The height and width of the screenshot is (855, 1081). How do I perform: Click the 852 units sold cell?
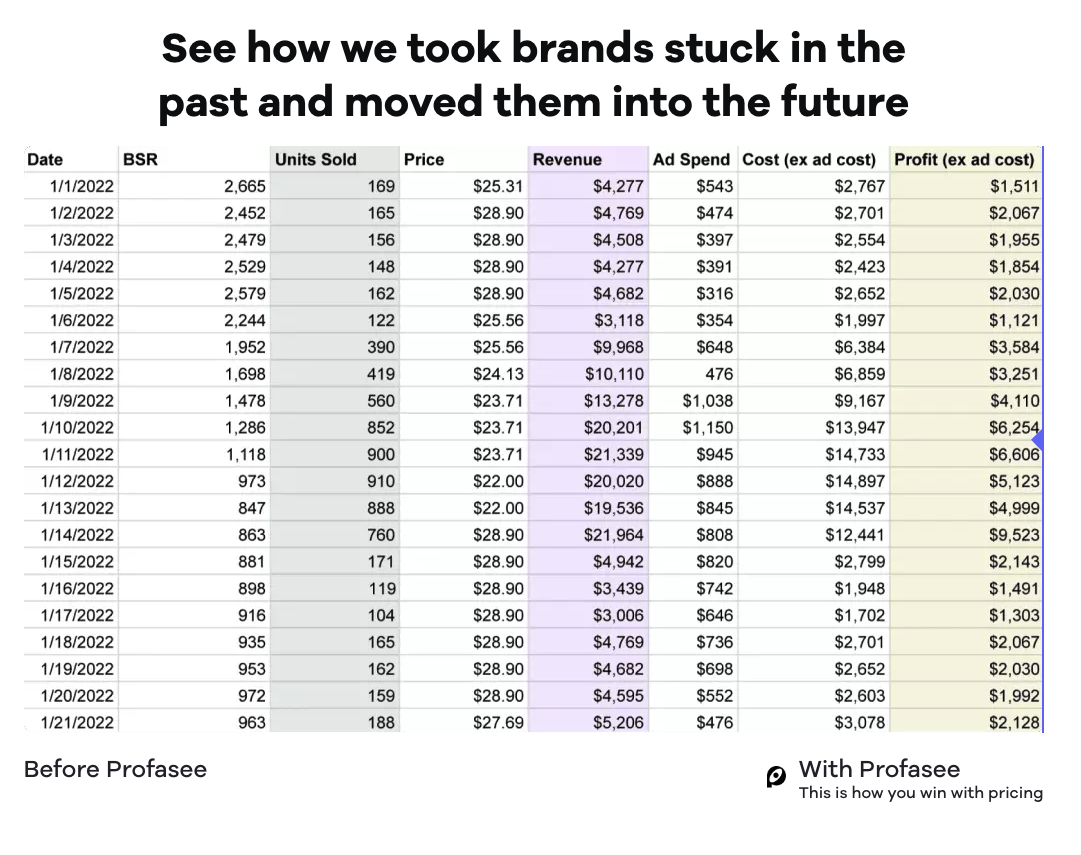(380, 428)
